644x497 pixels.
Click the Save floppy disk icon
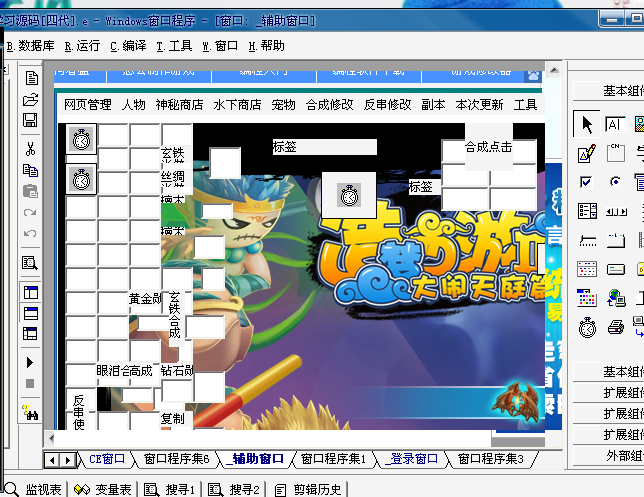coord(31,120)
